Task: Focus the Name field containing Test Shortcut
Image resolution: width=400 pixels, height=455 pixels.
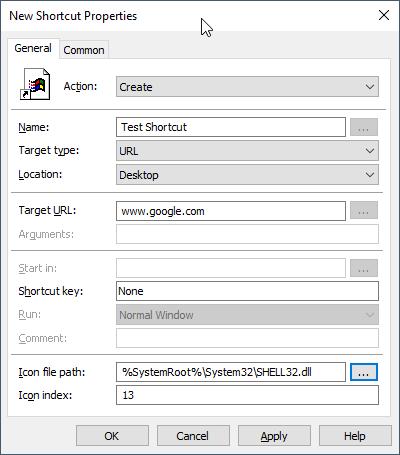Action: pyautogui.click(x=231, y=127)
